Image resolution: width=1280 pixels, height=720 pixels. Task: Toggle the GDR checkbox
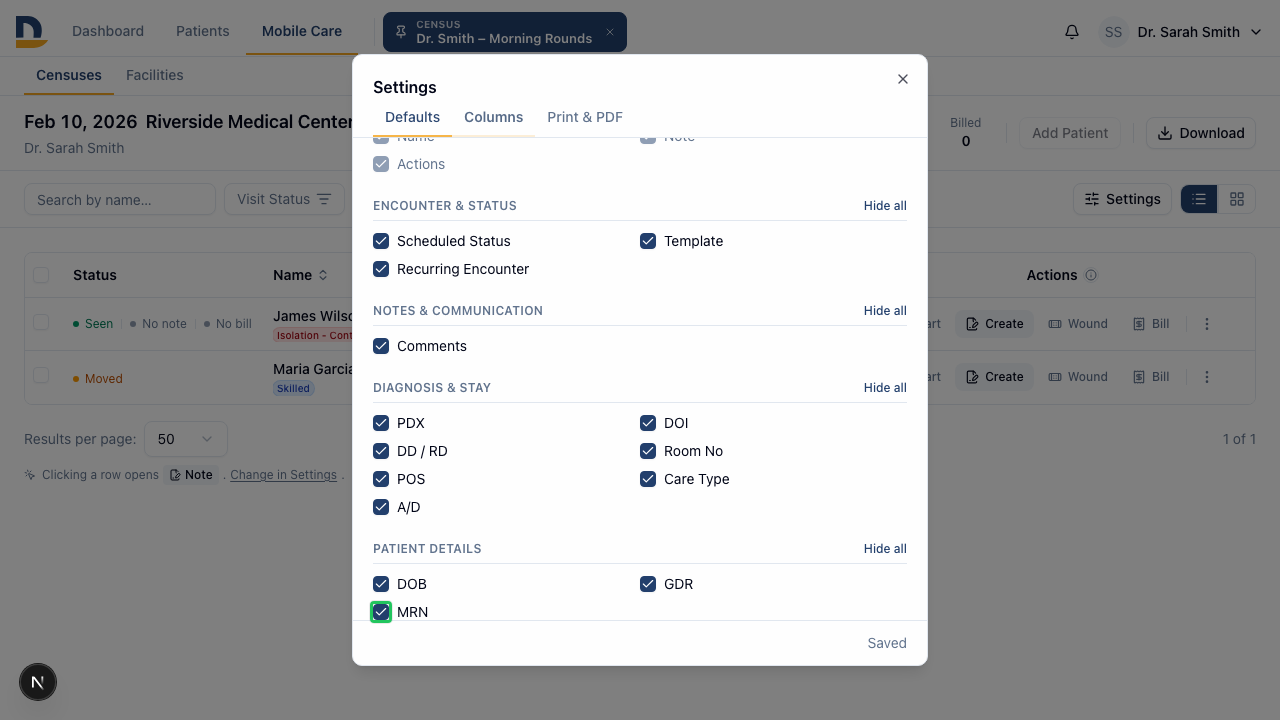pos(648,584)
